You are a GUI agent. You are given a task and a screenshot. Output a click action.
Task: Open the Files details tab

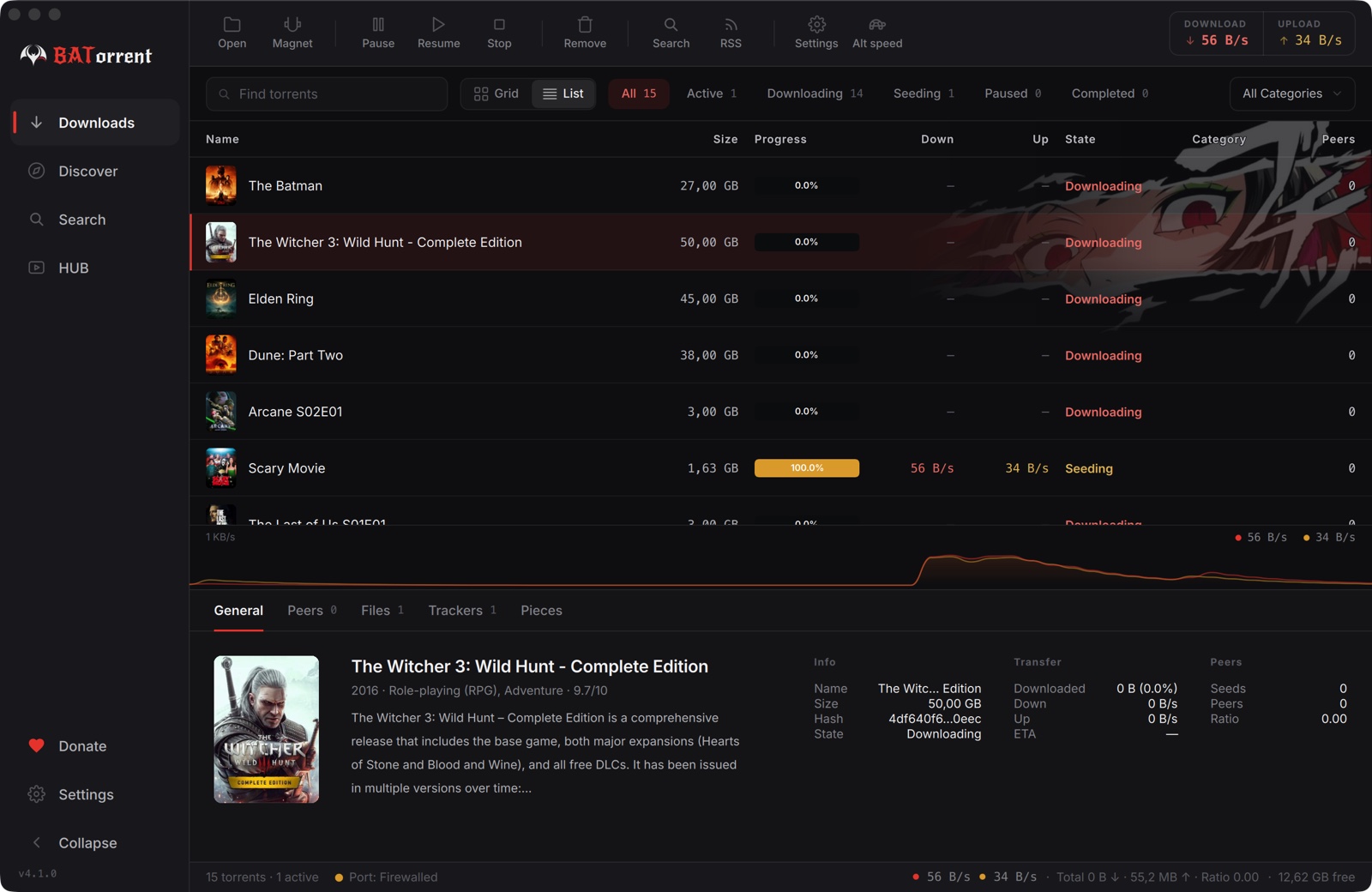point(382,611)
